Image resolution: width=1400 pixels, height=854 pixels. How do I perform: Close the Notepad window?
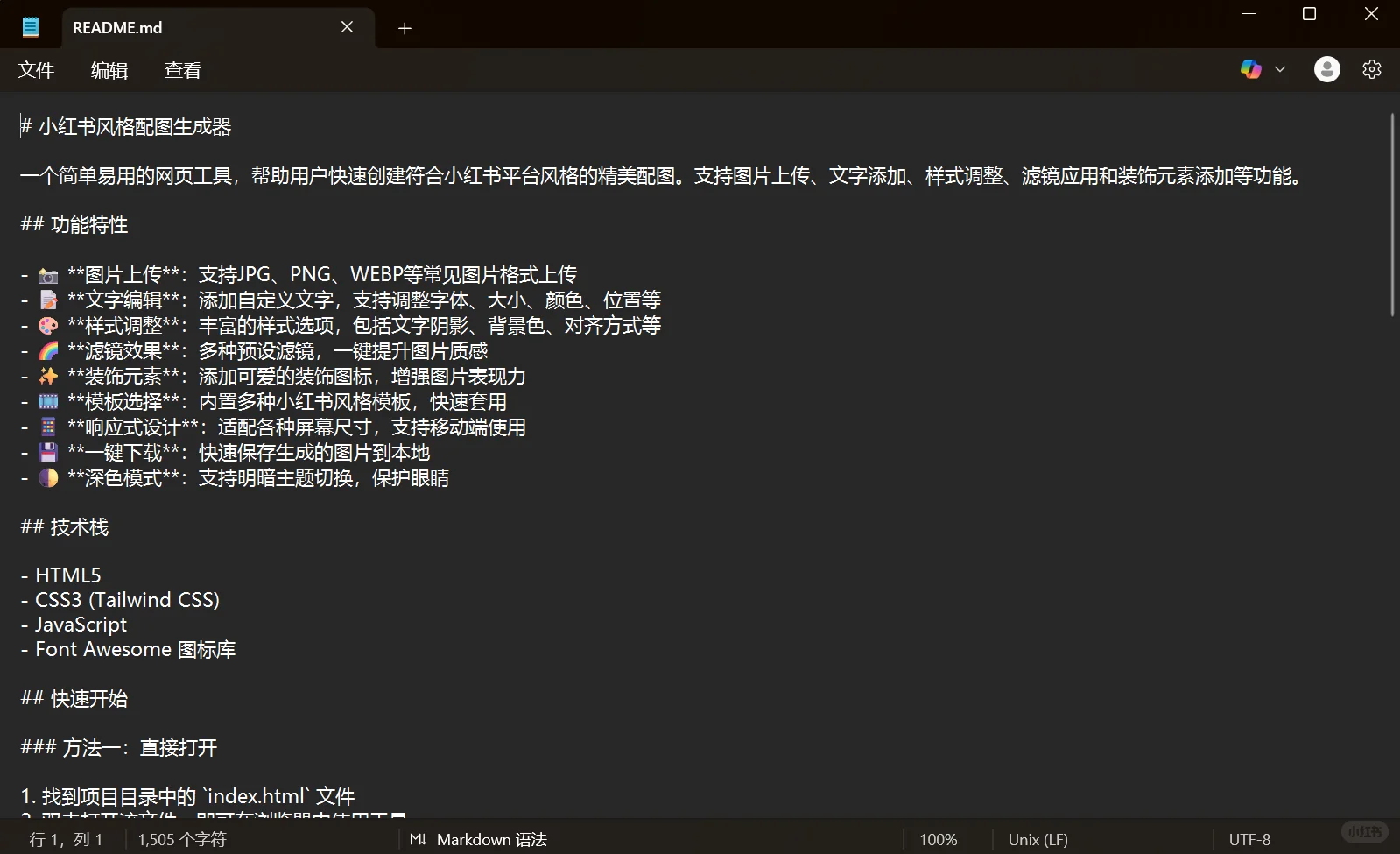point(1371,14)
